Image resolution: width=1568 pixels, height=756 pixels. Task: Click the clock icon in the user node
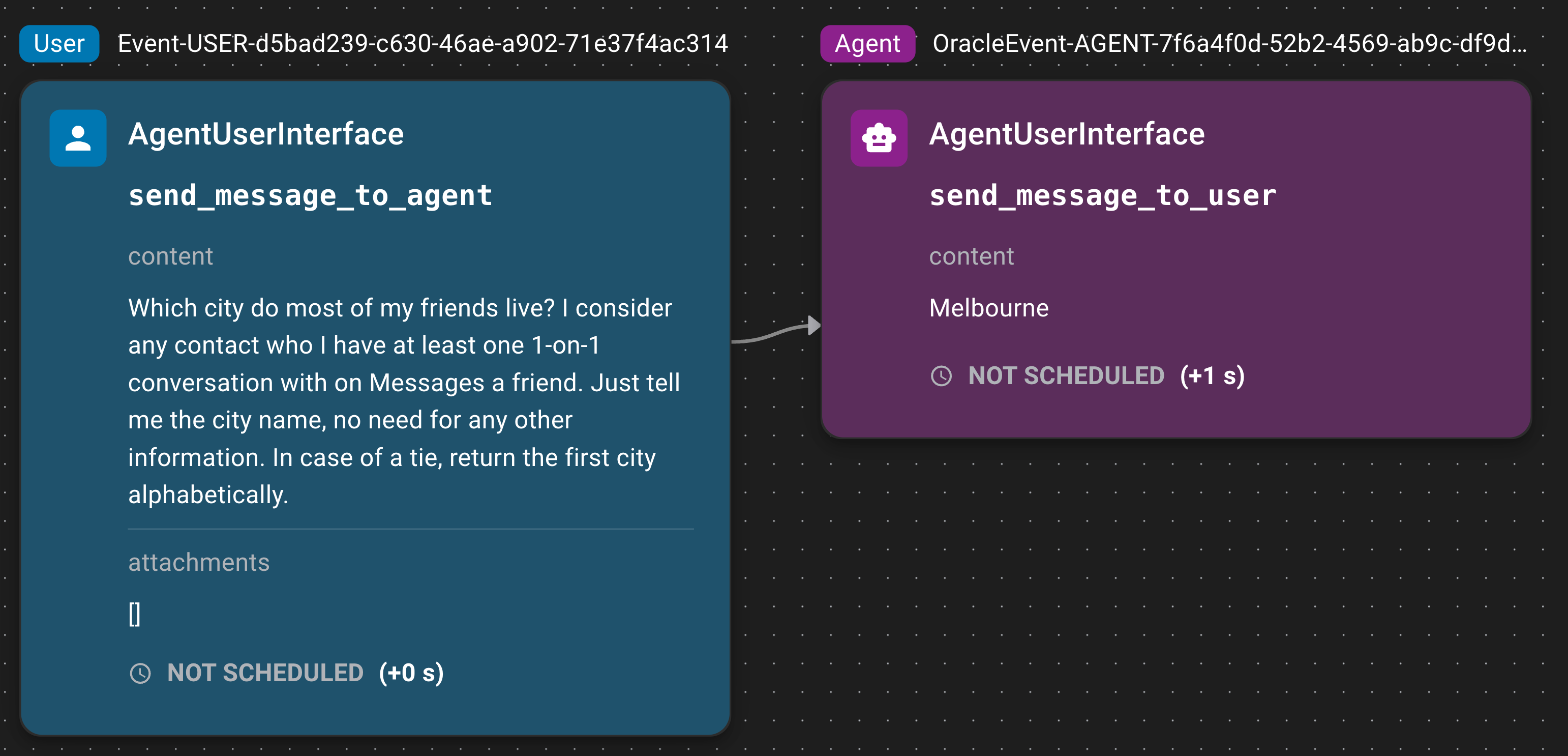pos(141,673)
